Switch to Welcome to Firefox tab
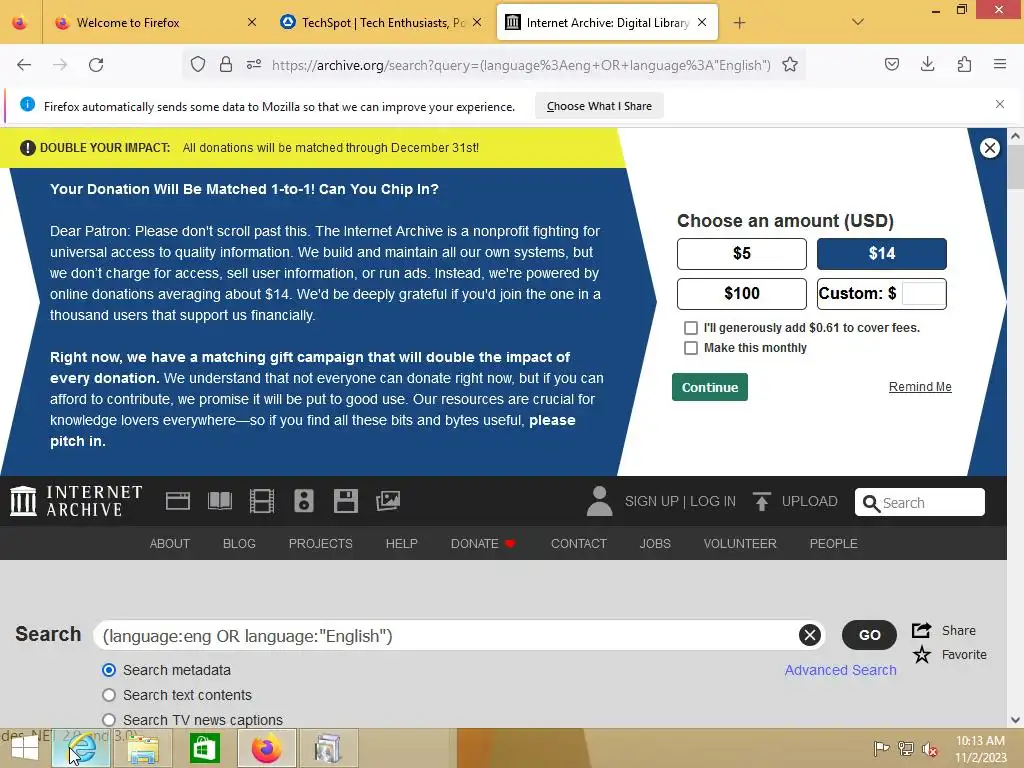The height and width of the screenshot is (768, 1024). (x=155, y=23)
